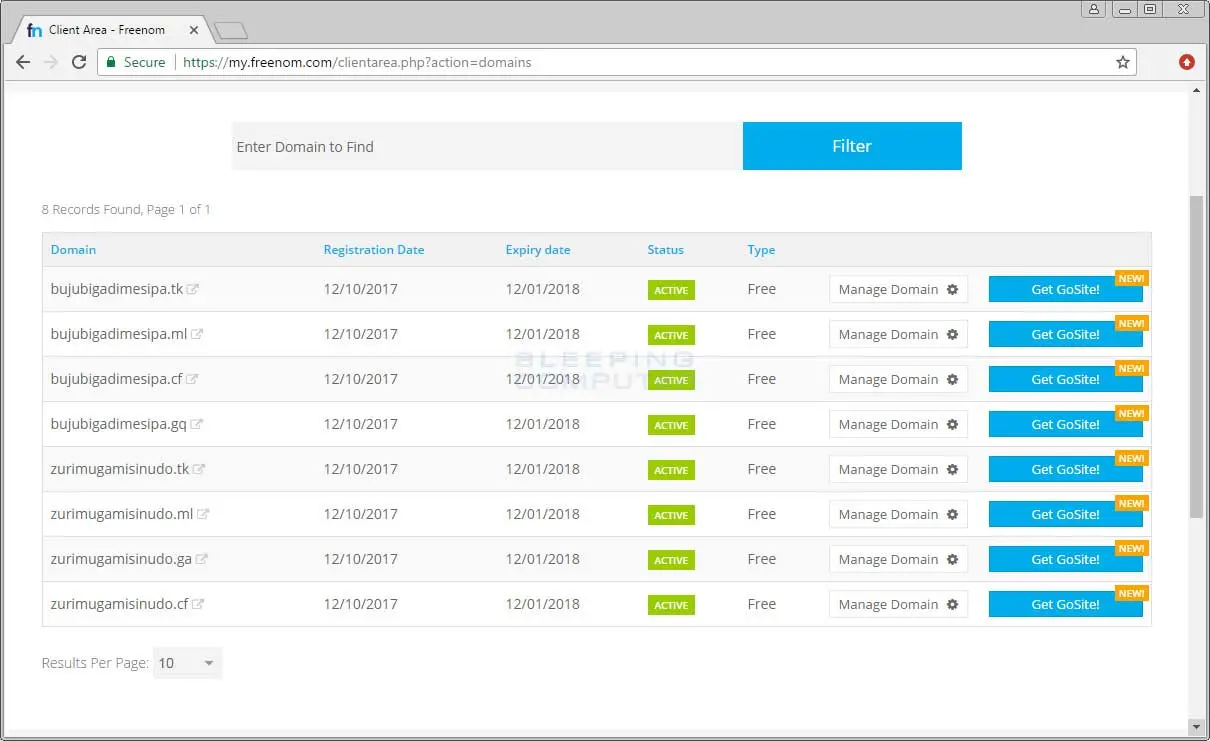
Task: Open a new browser tab
Action: coord(231,31)
